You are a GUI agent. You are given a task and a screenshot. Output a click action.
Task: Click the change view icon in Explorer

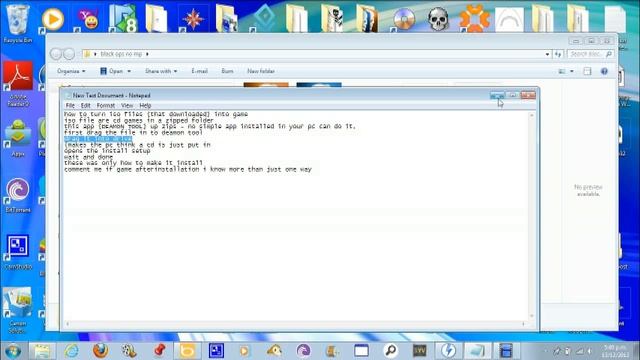click(x=562, y=71)
